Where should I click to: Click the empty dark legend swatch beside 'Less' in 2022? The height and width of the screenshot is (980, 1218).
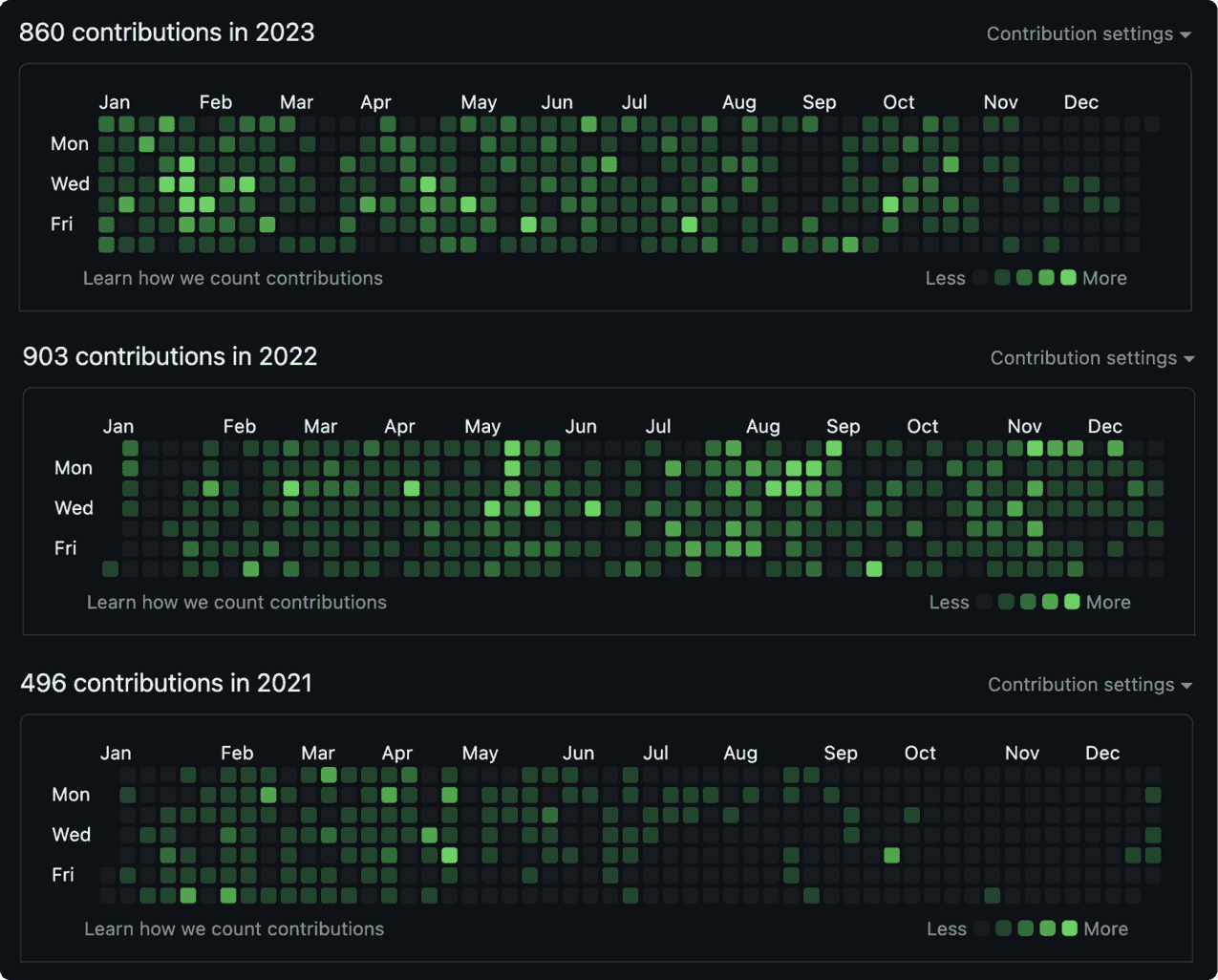click(984, 603)
